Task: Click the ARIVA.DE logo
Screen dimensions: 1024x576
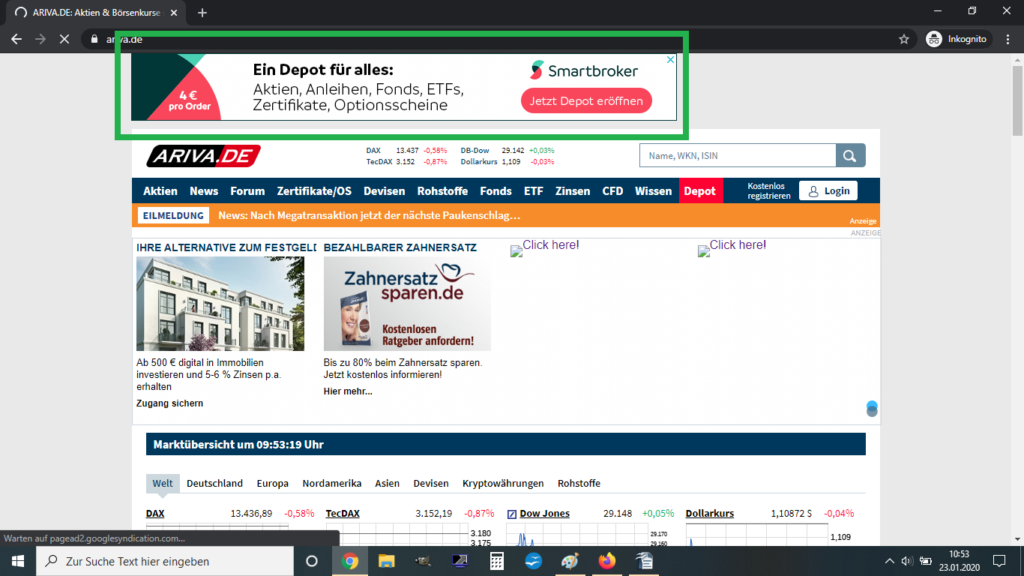Action: coord(203,156)
